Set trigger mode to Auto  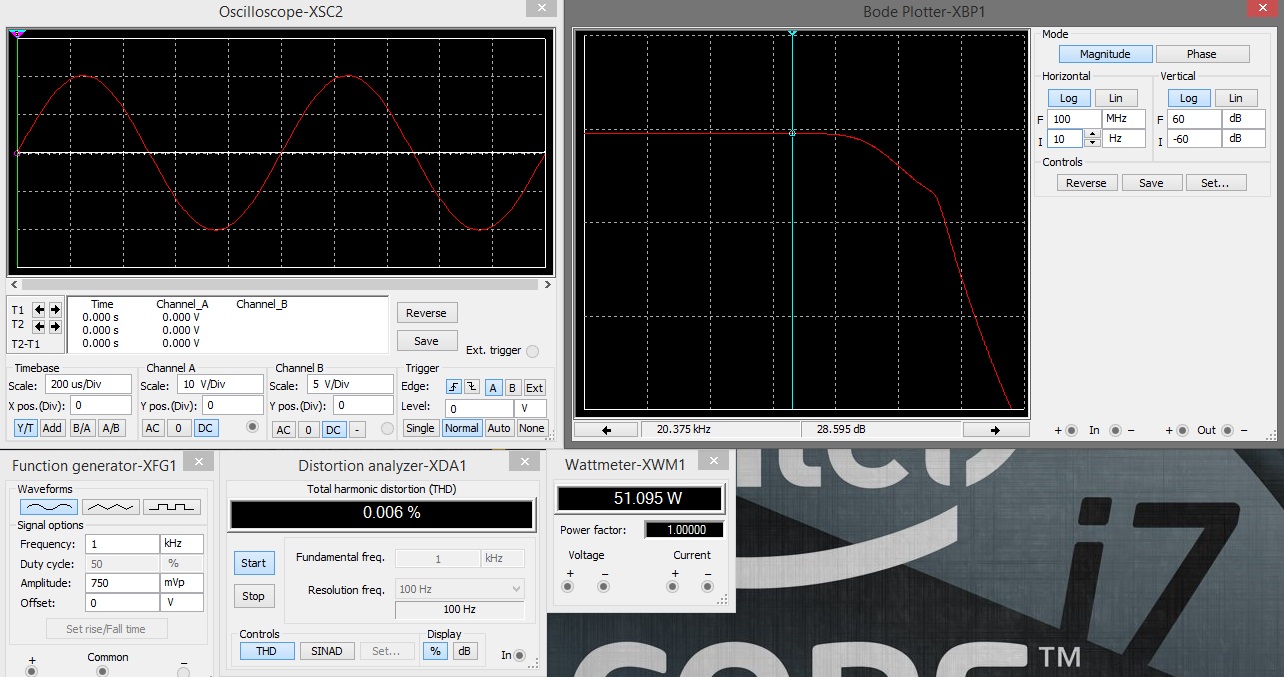pos(499,428)
